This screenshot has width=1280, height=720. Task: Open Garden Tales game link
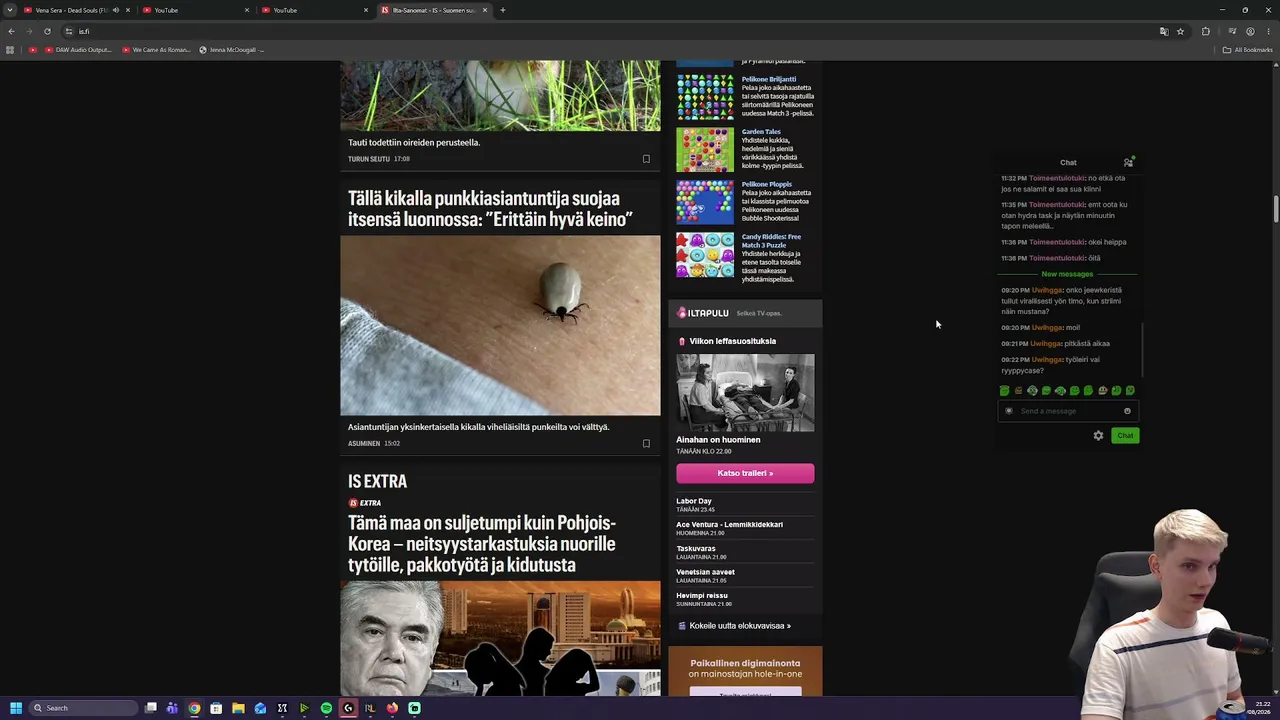point(761,132)
